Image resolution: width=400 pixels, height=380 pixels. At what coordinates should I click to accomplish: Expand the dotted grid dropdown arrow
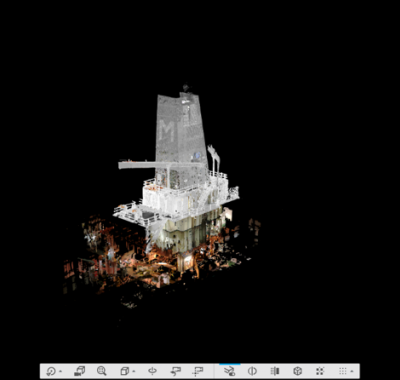tap(352, 371)
